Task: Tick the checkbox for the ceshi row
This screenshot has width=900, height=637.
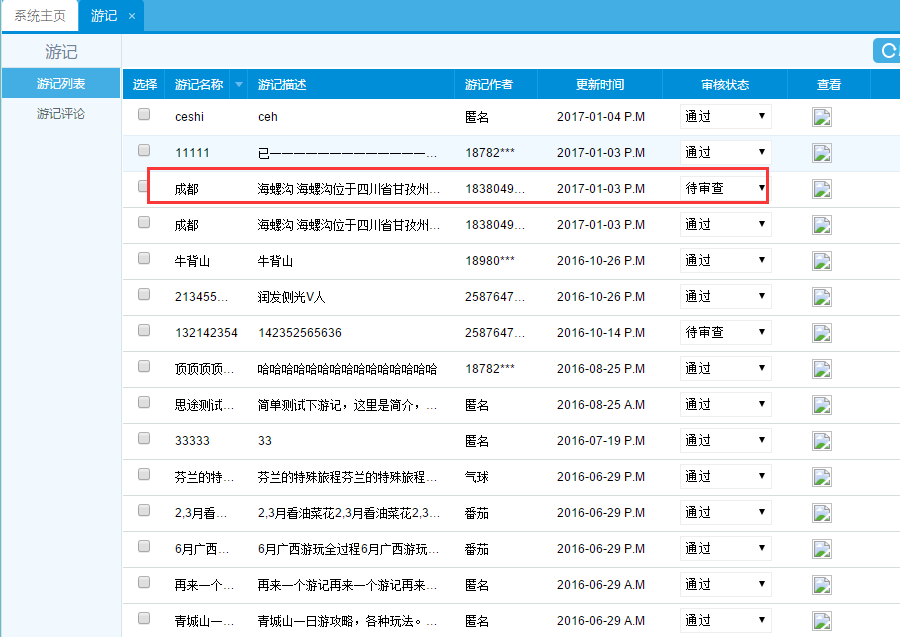Action: tap(144, 115)
